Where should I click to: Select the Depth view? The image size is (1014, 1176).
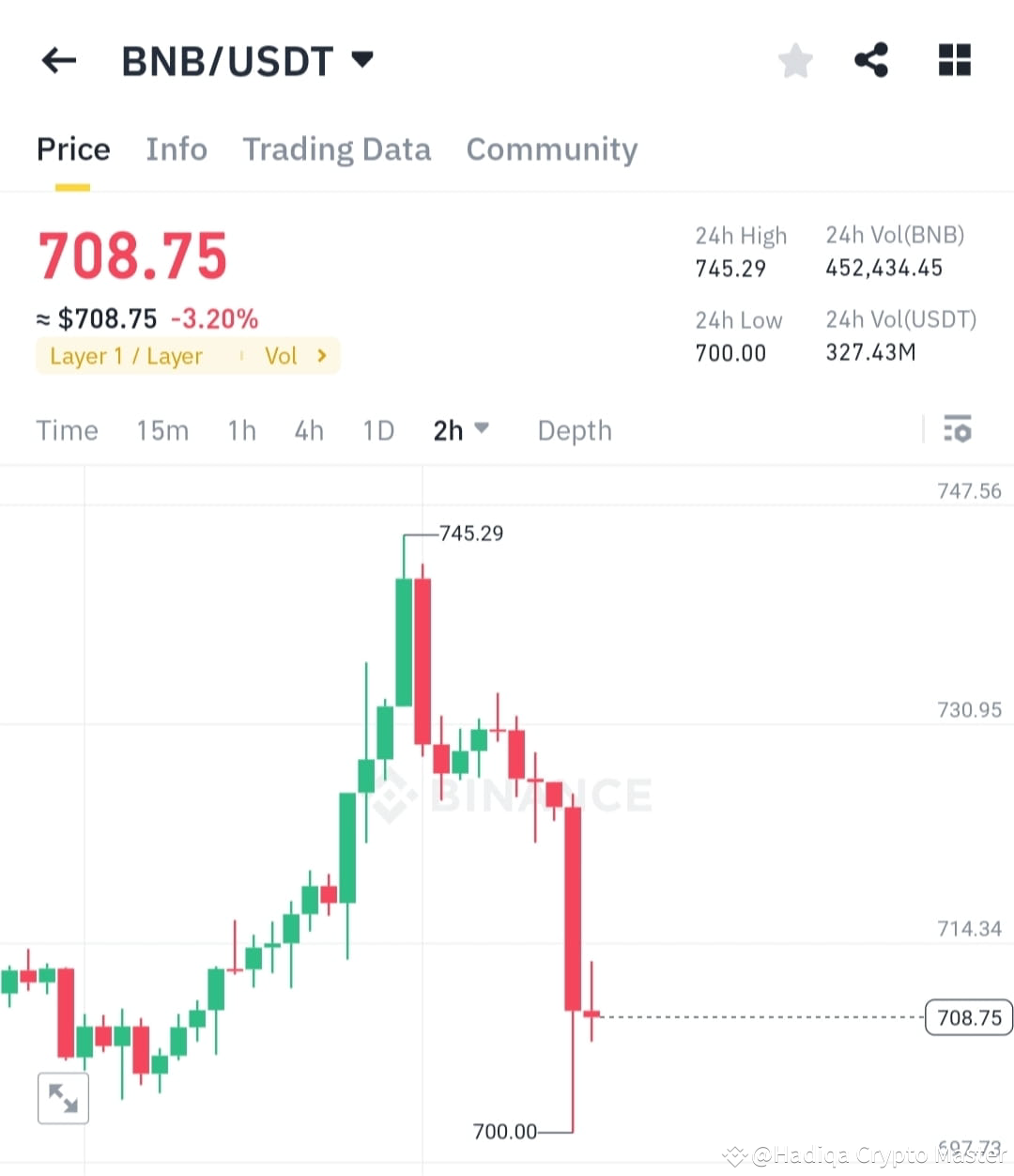[574, 430]
